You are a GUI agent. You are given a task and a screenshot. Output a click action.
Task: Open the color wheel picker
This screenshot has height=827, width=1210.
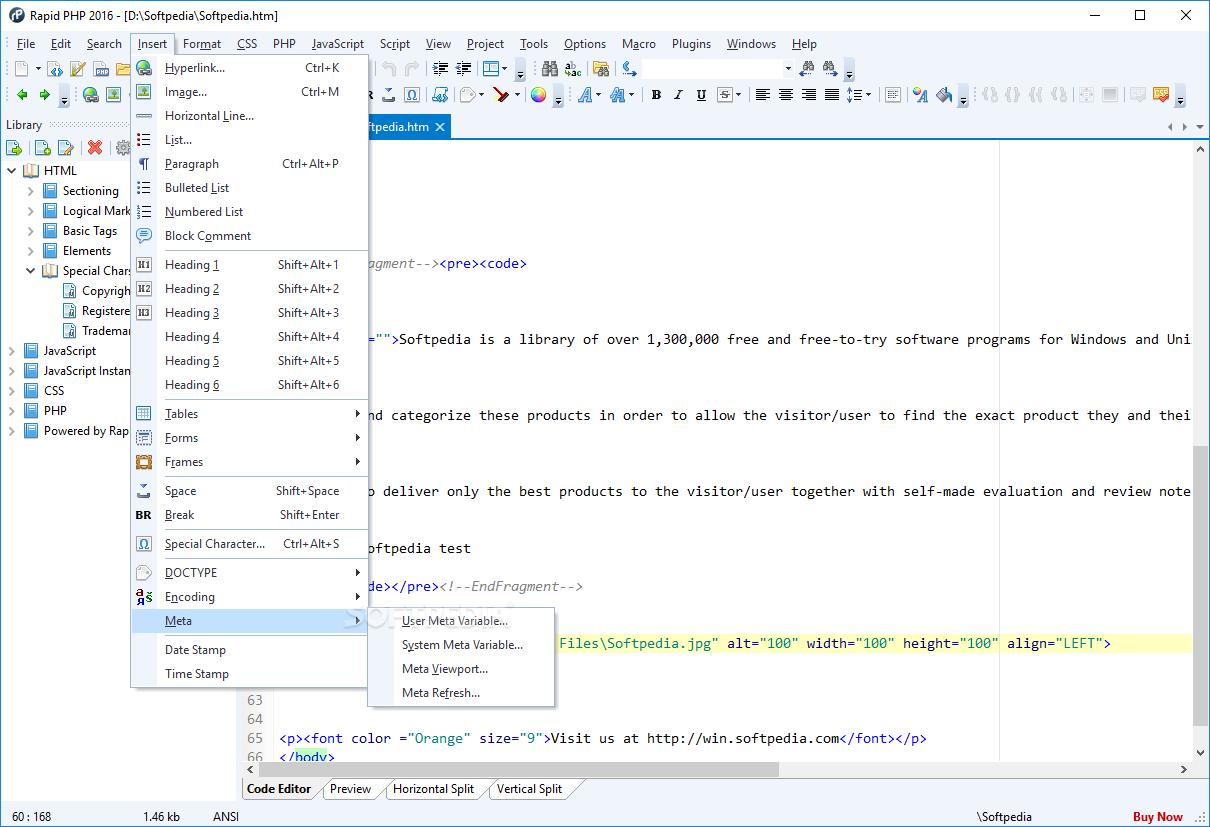click(x=538, y=95)
